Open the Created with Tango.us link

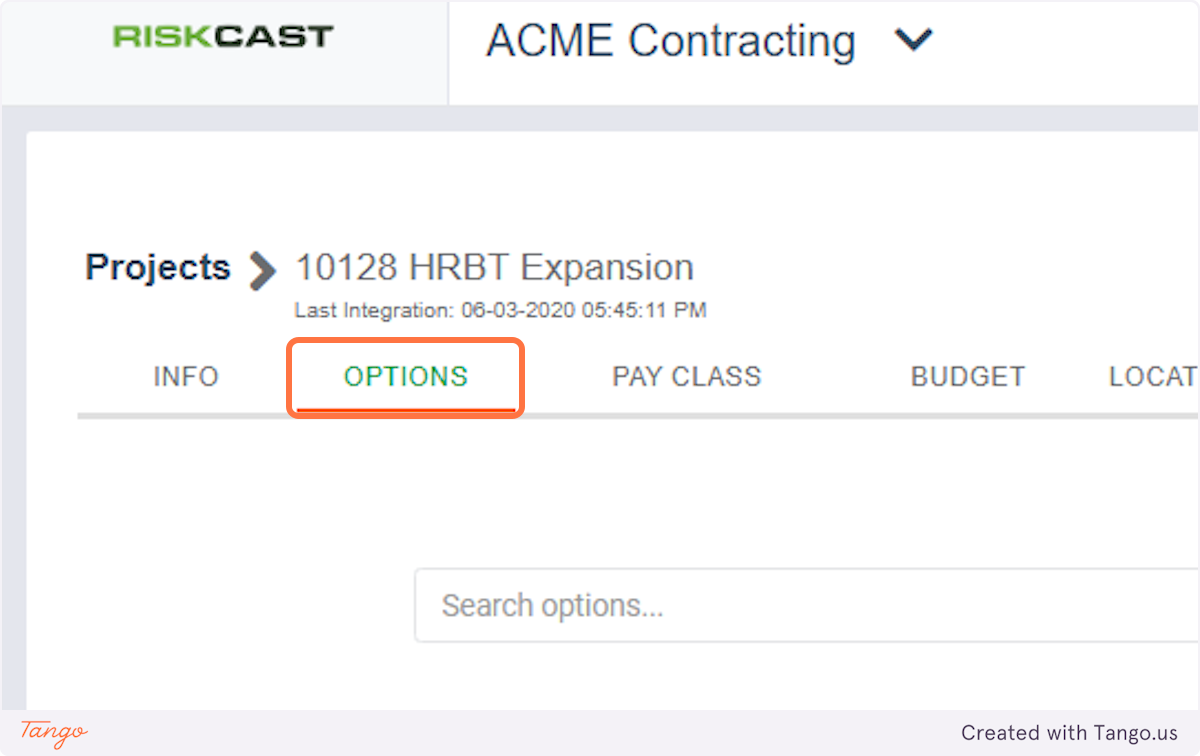[1069, 733]
